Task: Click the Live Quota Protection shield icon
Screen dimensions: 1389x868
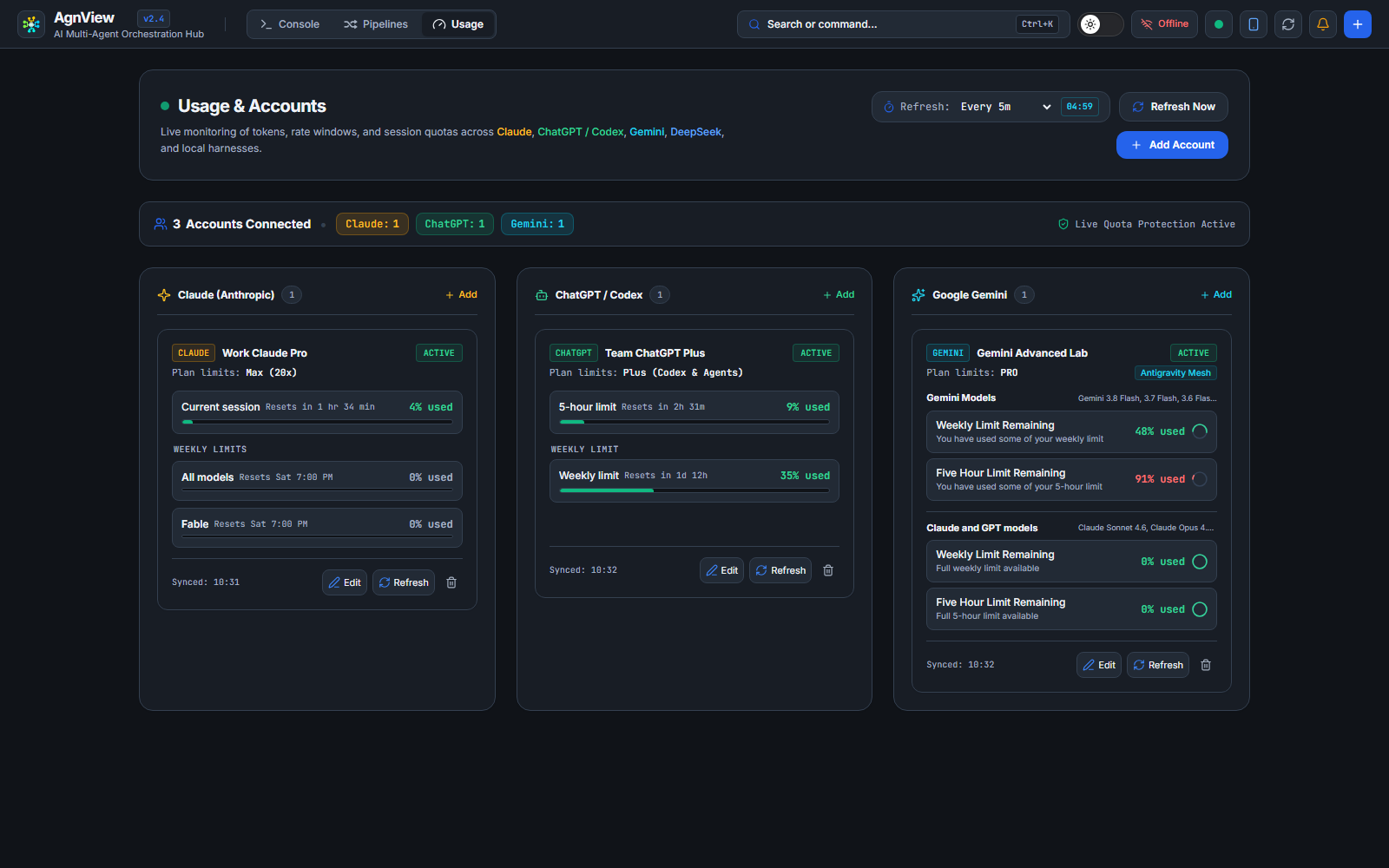Action: coord(1063,224)
